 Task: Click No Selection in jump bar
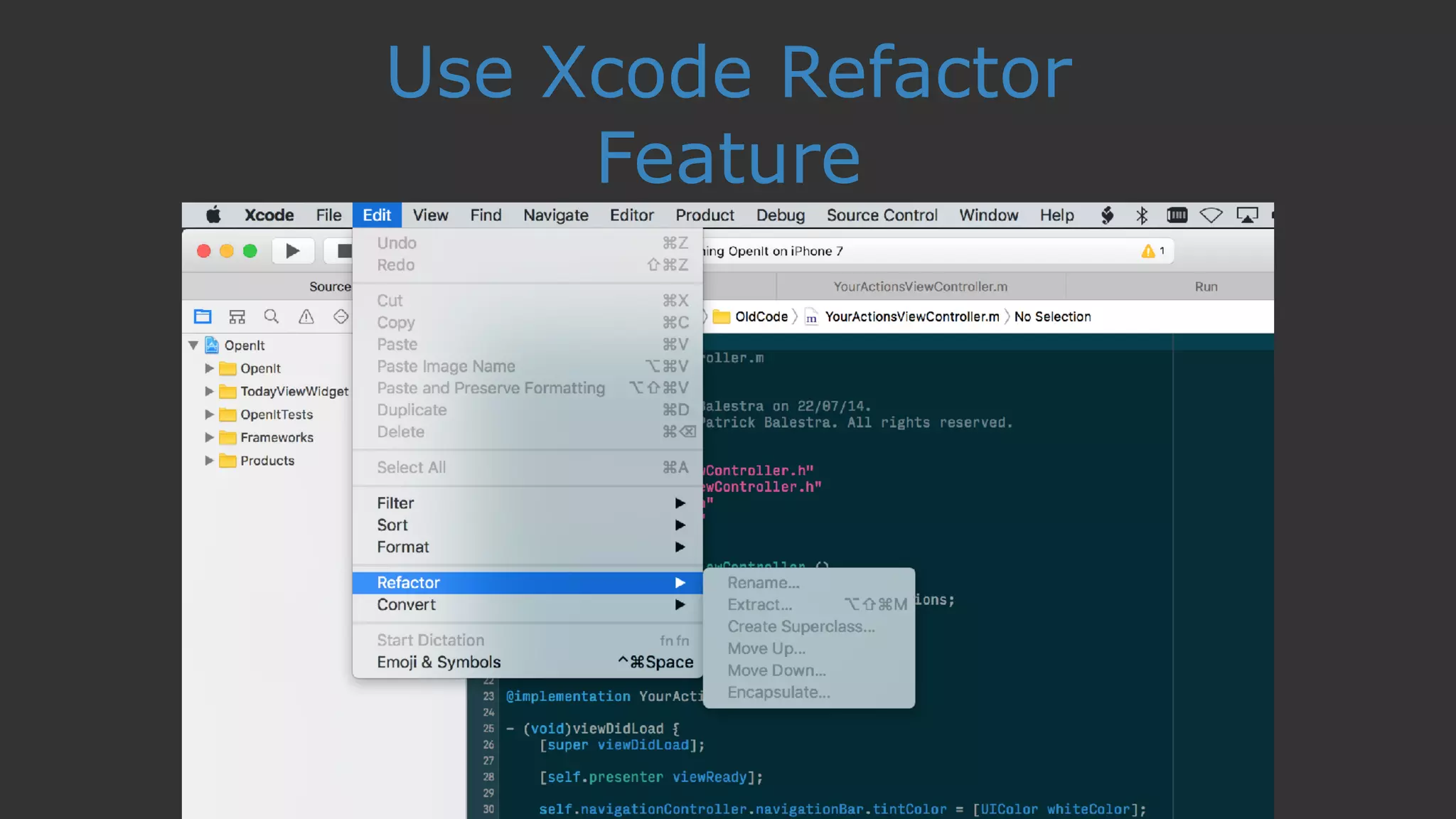click(1052, 317)
